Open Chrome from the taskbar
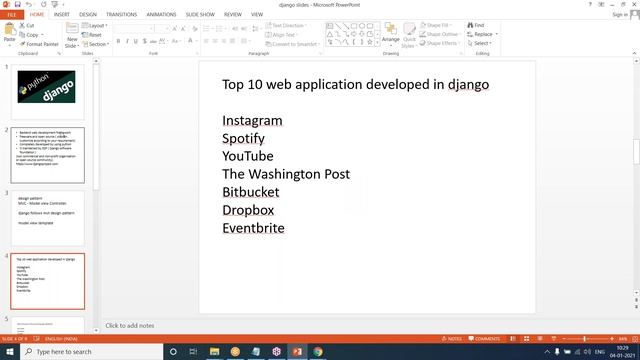 point(318,351)
